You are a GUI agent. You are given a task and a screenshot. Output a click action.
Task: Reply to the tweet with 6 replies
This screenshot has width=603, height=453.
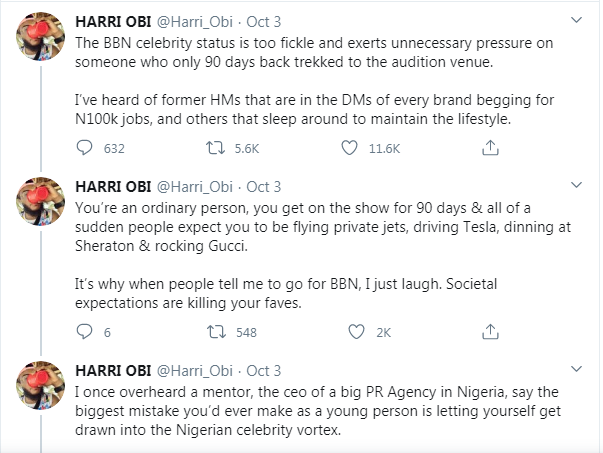[x=84, y=332]
